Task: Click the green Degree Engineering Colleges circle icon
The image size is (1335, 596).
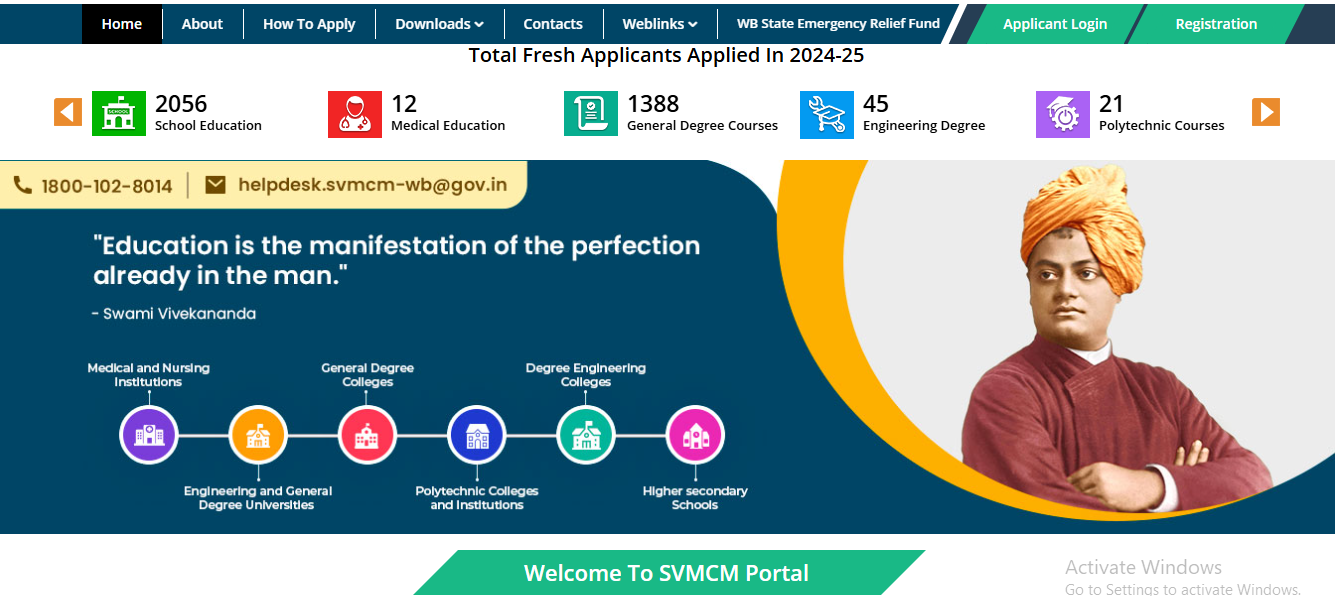Action: coord(586,435)
